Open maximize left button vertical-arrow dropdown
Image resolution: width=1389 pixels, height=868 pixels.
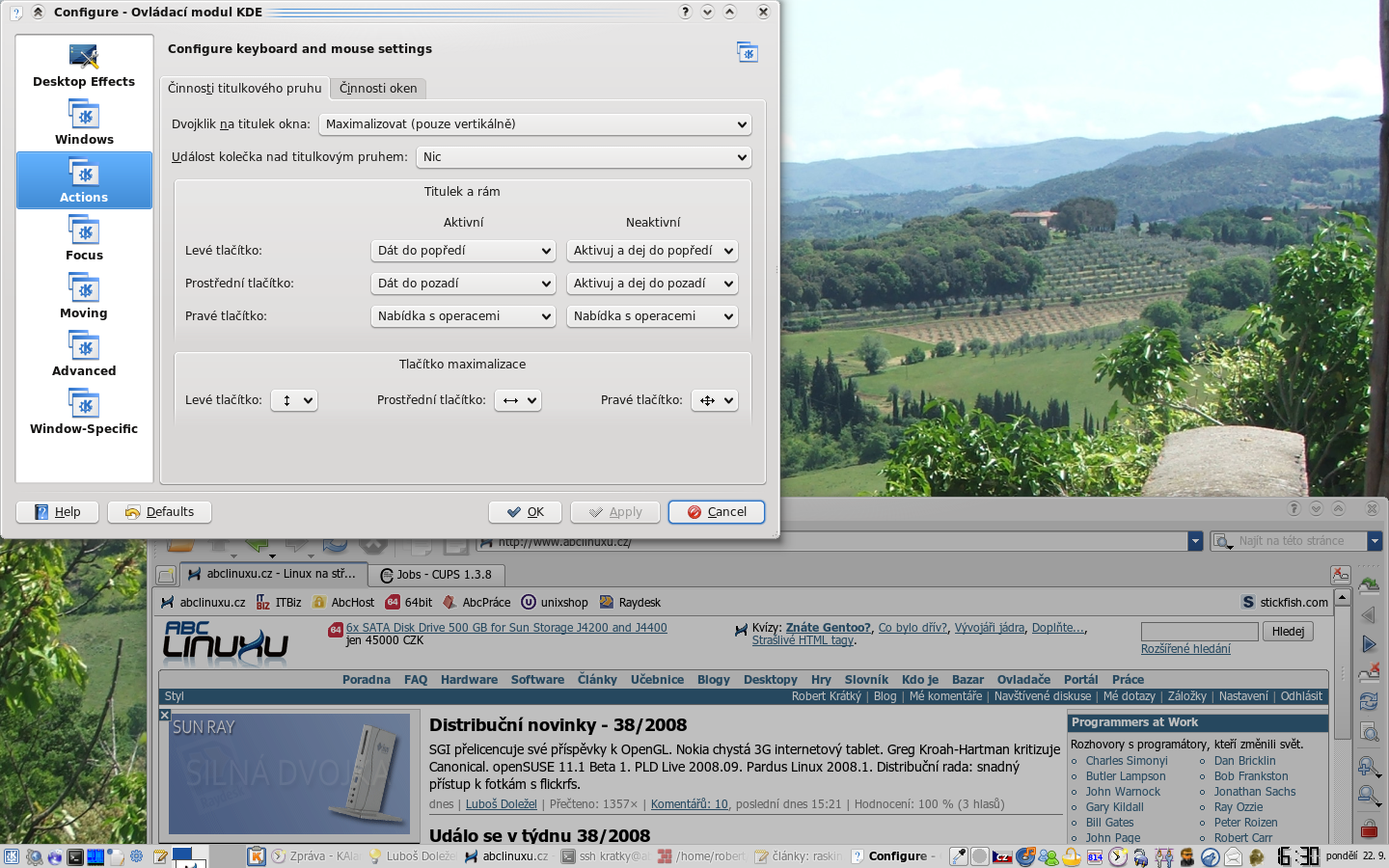coord(294,400)
